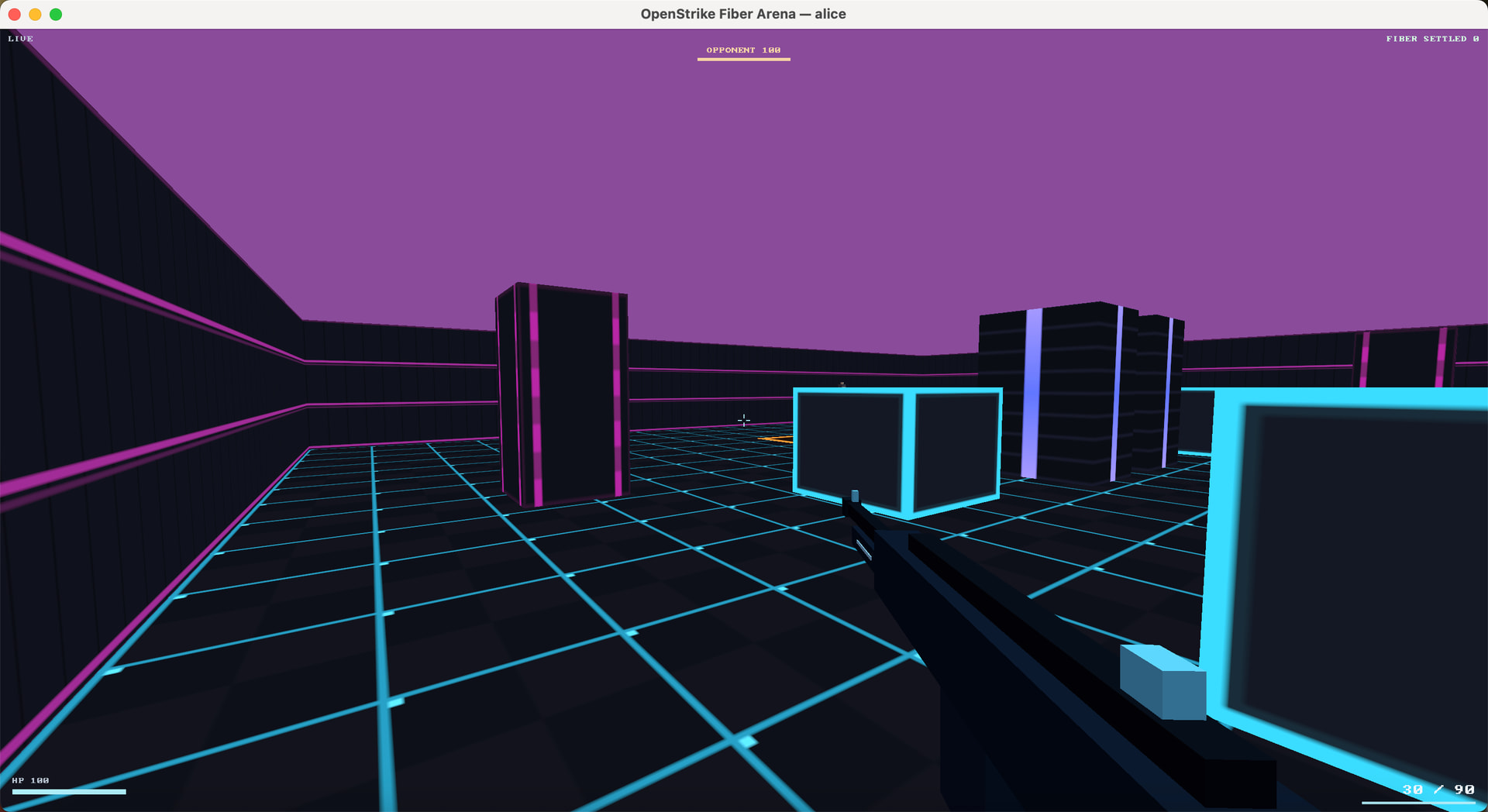Click the magenta-striped dark pillar
Viewport: 1488px width, 812px height.
[x=563, y=394]
